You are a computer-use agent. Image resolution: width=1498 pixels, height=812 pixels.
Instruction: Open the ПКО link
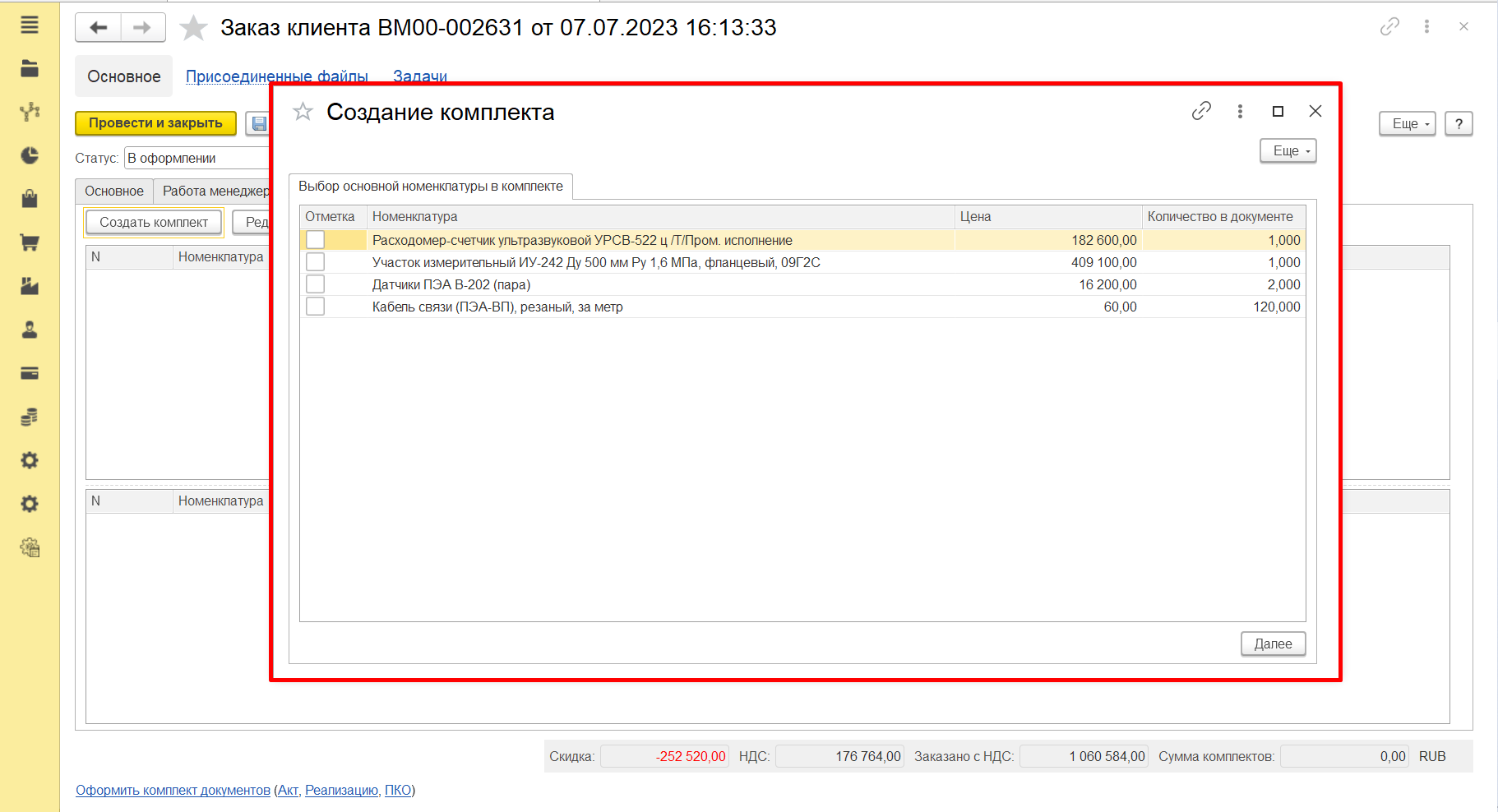(398, 790)
